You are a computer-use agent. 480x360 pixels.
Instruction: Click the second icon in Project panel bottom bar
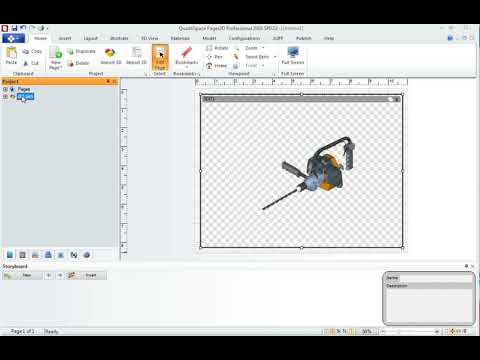tap(22, 255)
